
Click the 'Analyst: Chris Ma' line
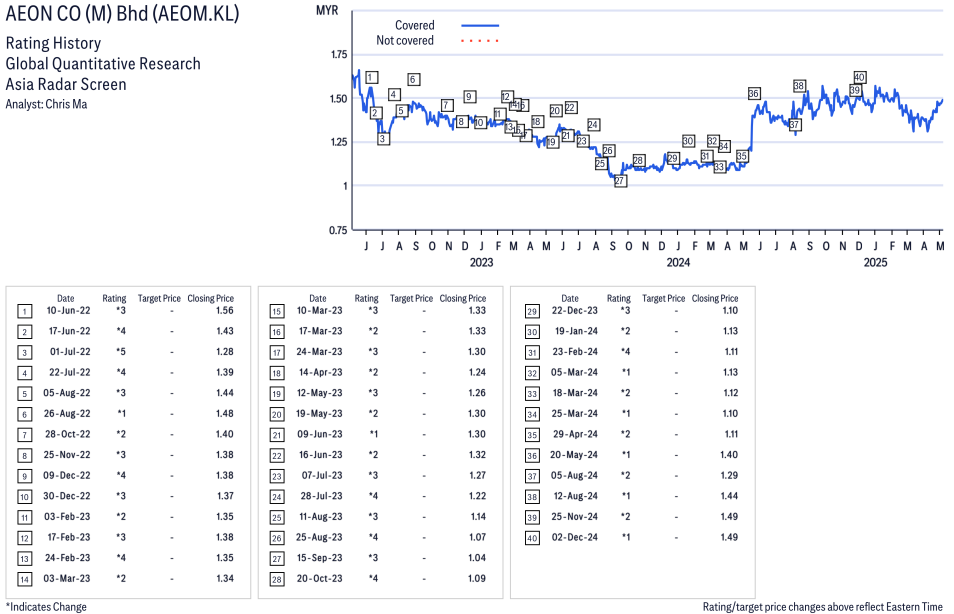tap(46, 104)
